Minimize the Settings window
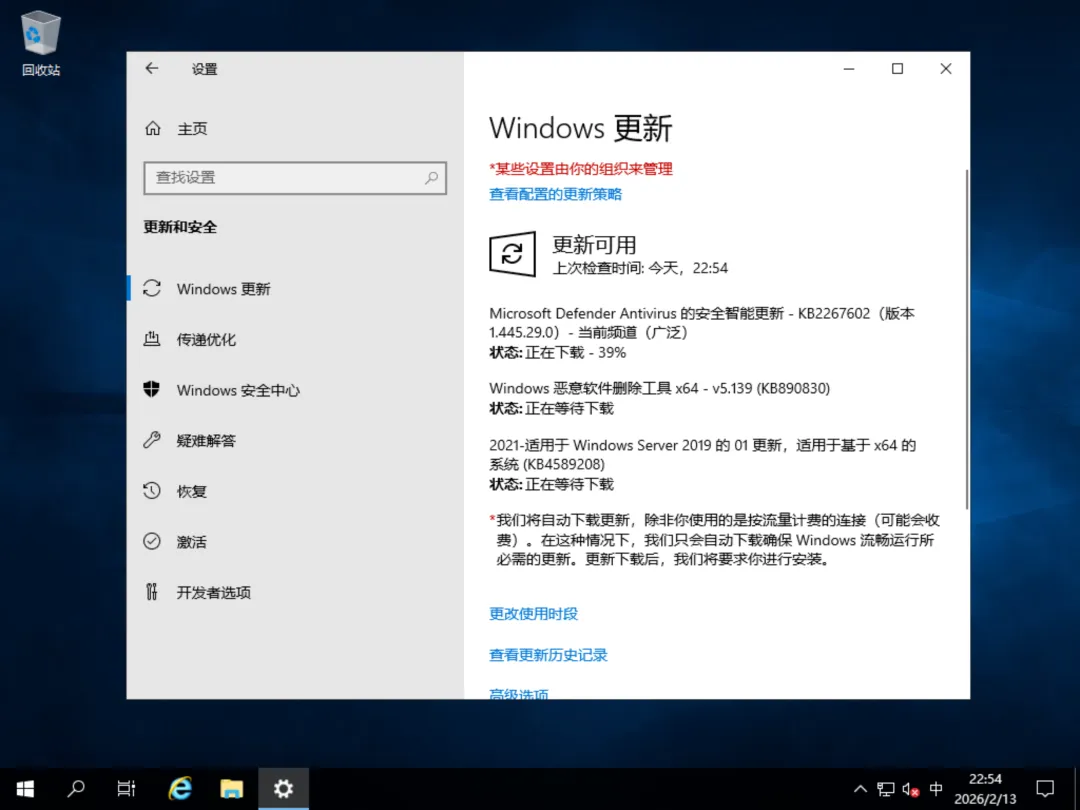Viewport: 1080px width, 810px height. pyautogui.click(x=849, y=68)
